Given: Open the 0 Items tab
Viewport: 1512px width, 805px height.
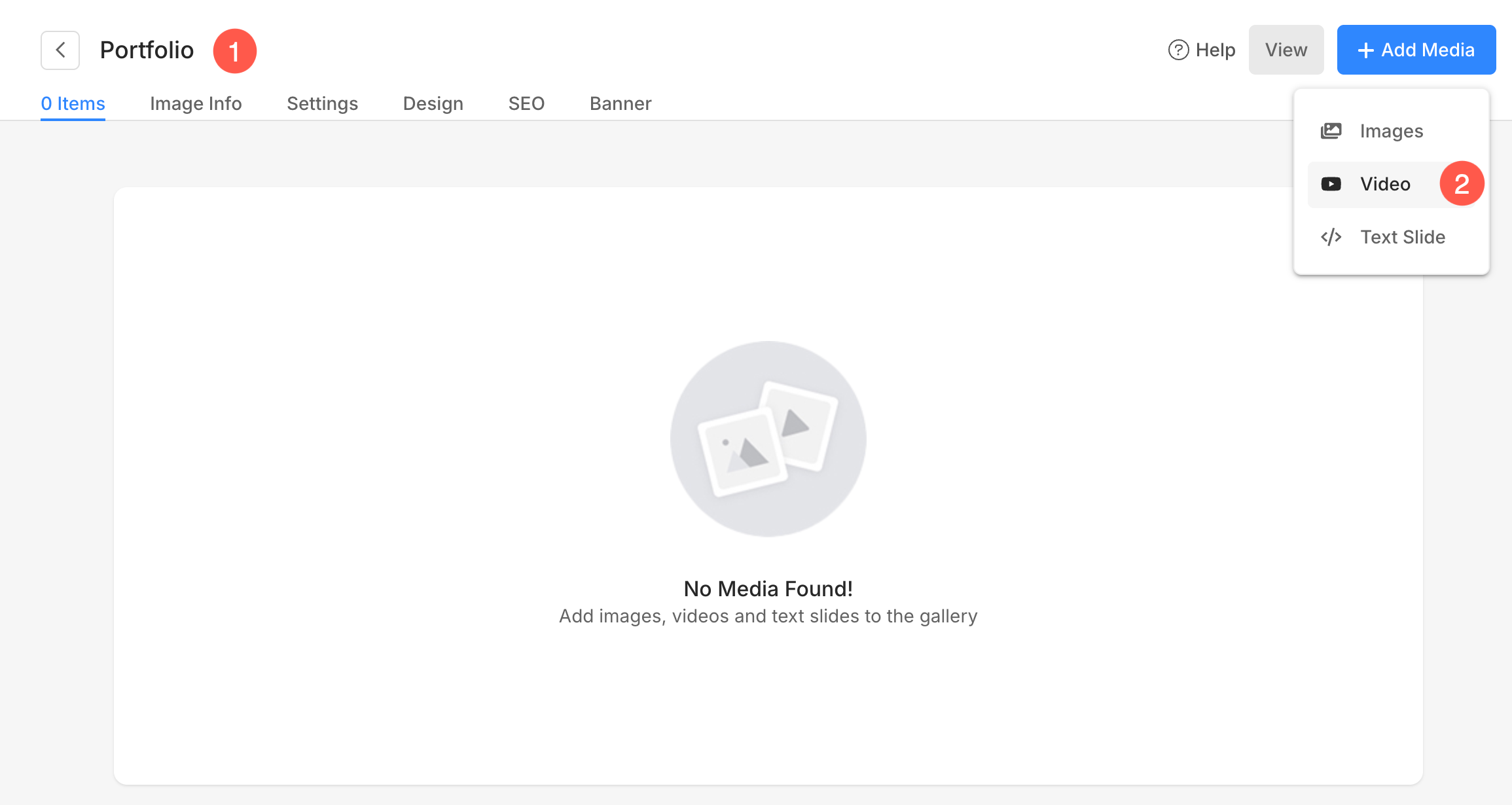Looking at the screenshot, I should tap(73, 103).
